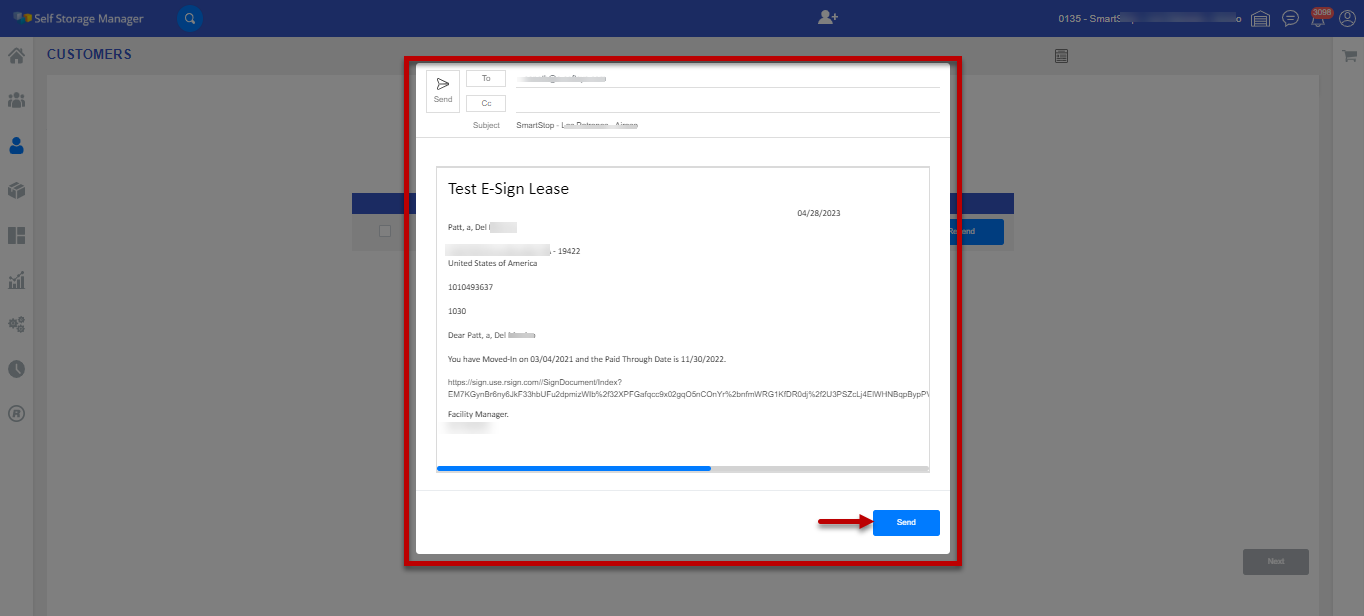This screenshot has height=616, width=1364.
Task: Click the Facility Manager. signature line
Action: point(478,414)
